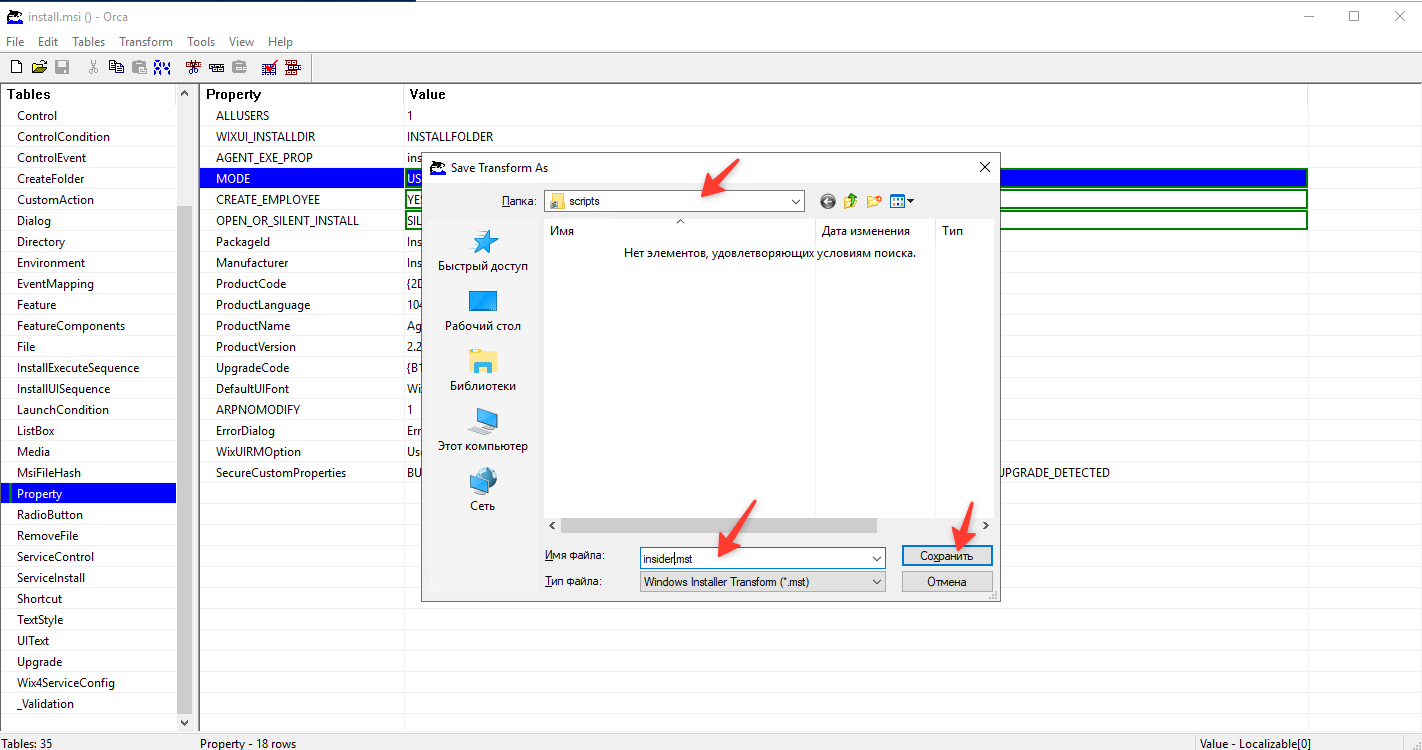
Task: Create a new folder in the save dialog
Action: pyautogui.click(x=874, y=201)
